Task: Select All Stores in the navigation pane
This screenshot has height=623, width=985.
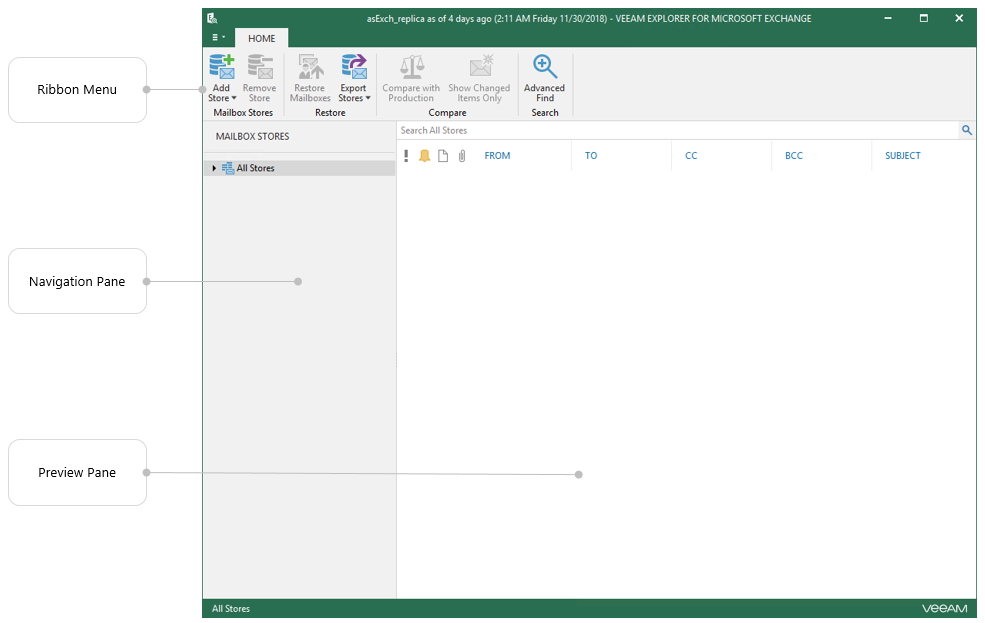Action: point(300,168)
